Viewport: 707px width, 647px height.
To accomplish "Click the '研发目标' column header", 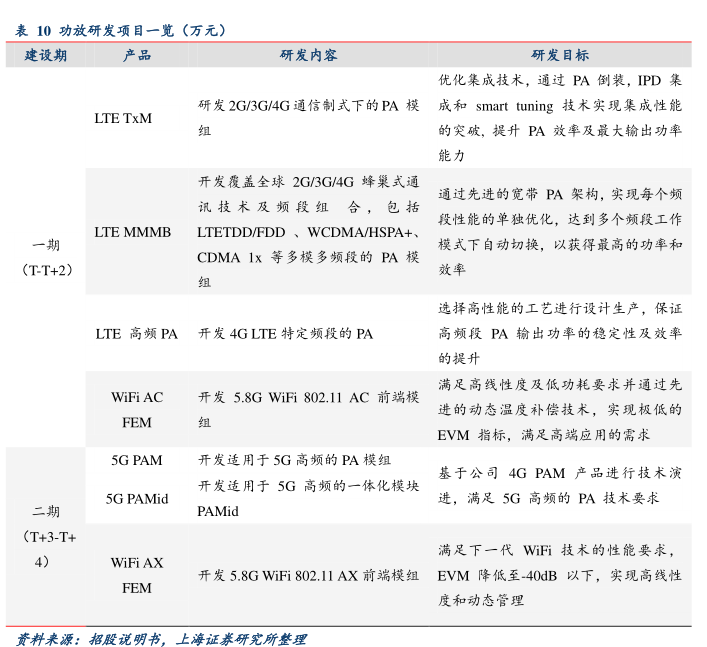I will pyautogui.click(x=559, y=56).
